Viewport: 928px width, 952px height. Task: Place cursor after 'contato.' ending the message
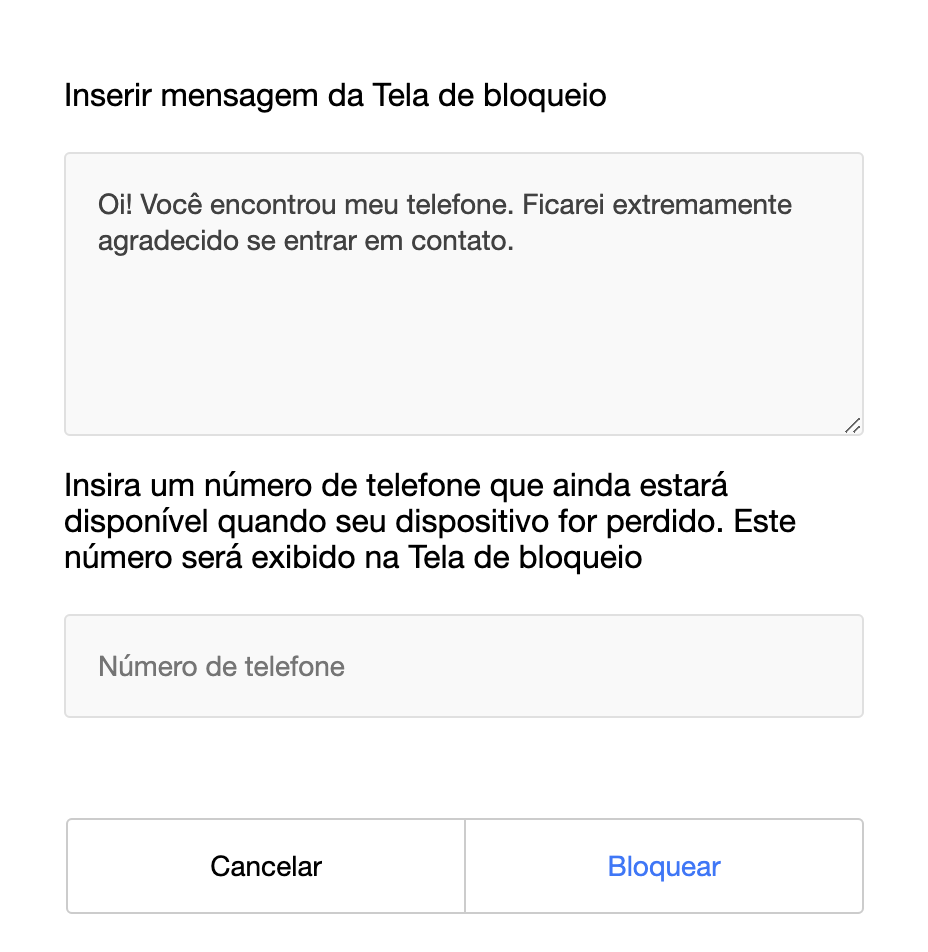(516, 241)
